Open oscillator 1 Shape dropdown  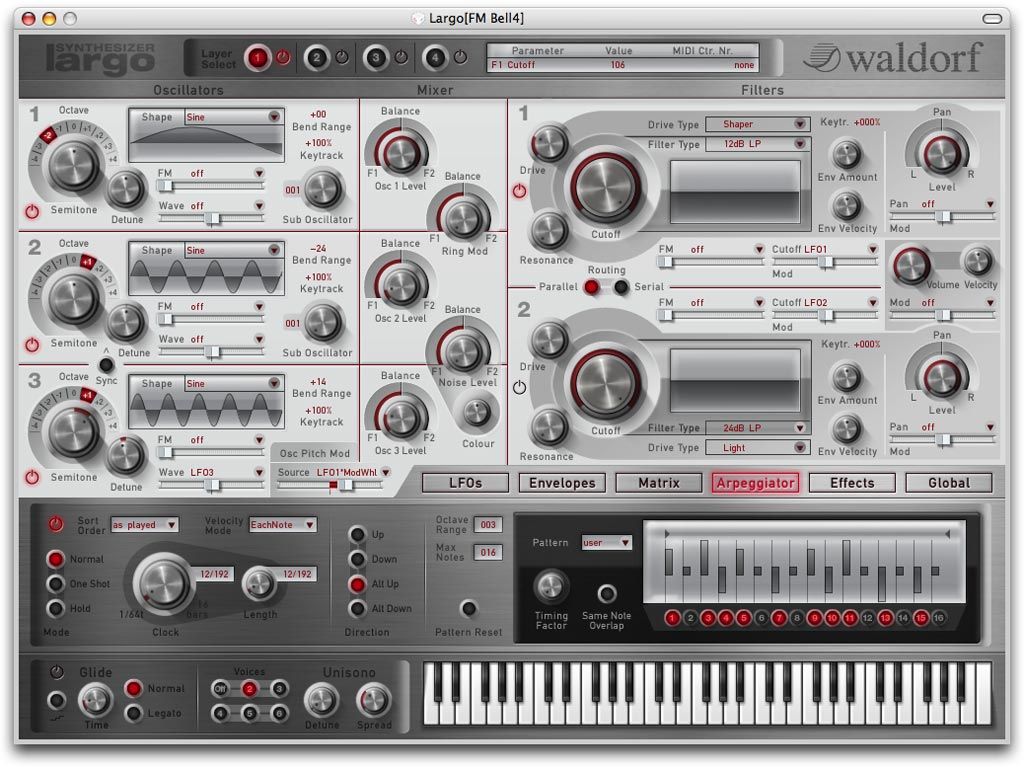coord(233,118)
